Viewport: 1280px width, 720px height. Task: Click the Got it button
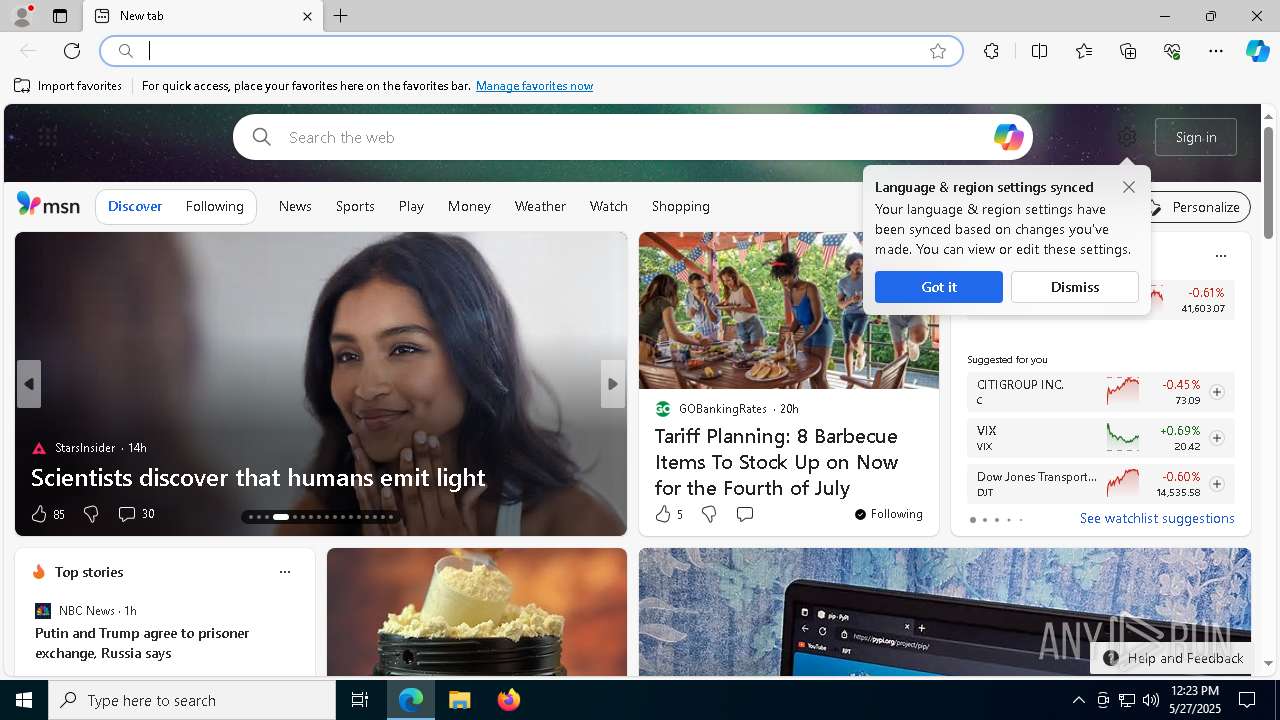[939, 287]
